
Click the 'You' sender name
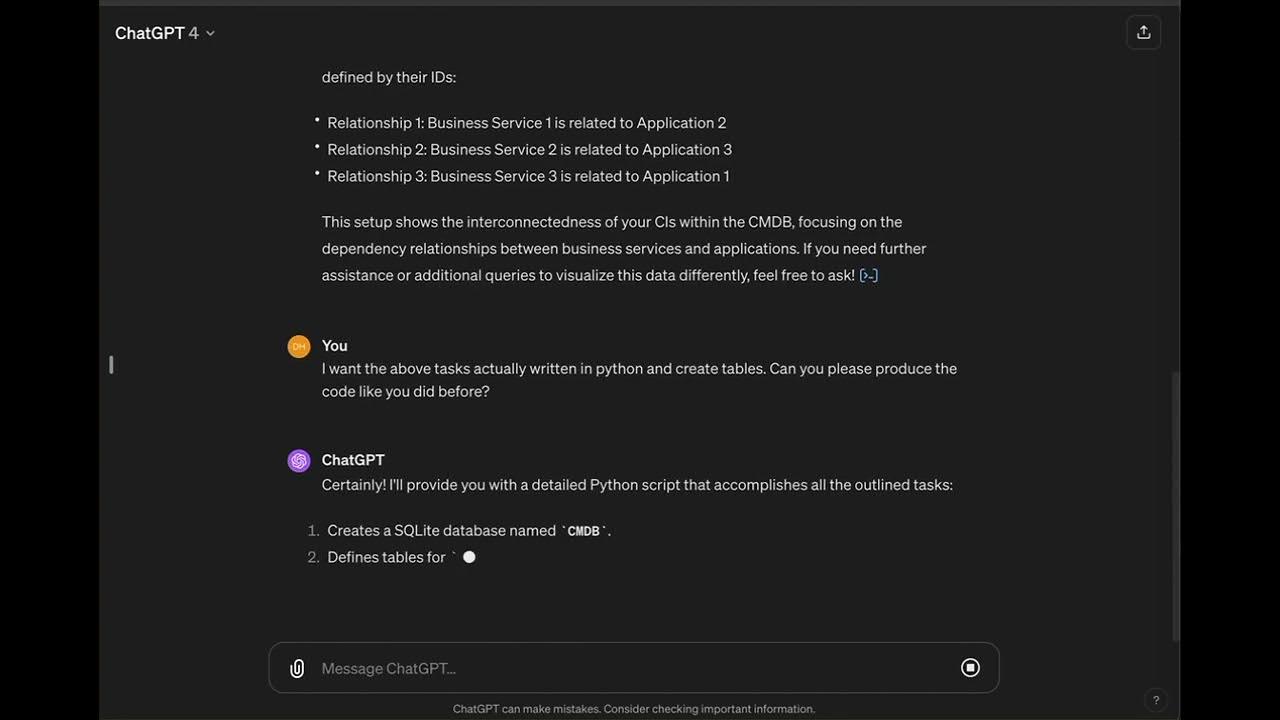click(x=335, y=346)
